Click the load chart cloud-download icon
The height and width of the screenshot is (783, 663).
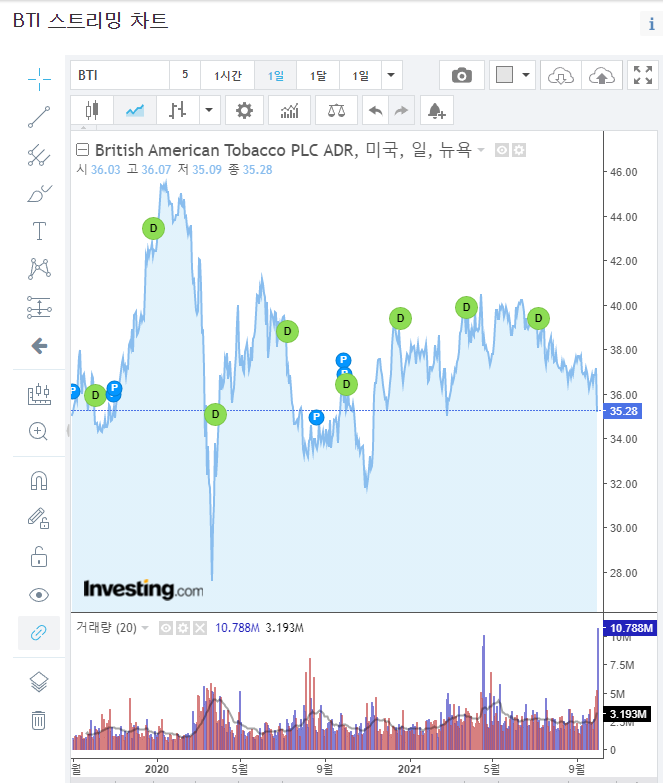coord(561,75)
